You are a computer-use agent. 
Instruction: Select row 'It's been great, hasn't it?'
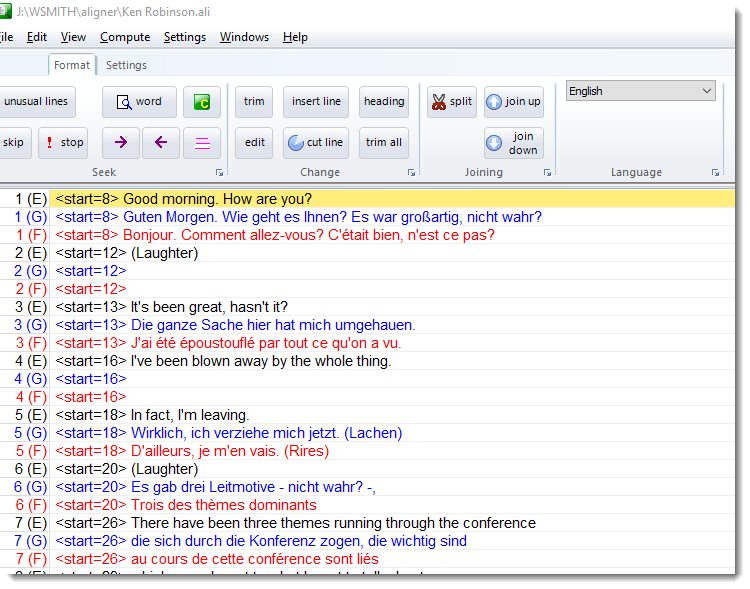coord(367,307)
